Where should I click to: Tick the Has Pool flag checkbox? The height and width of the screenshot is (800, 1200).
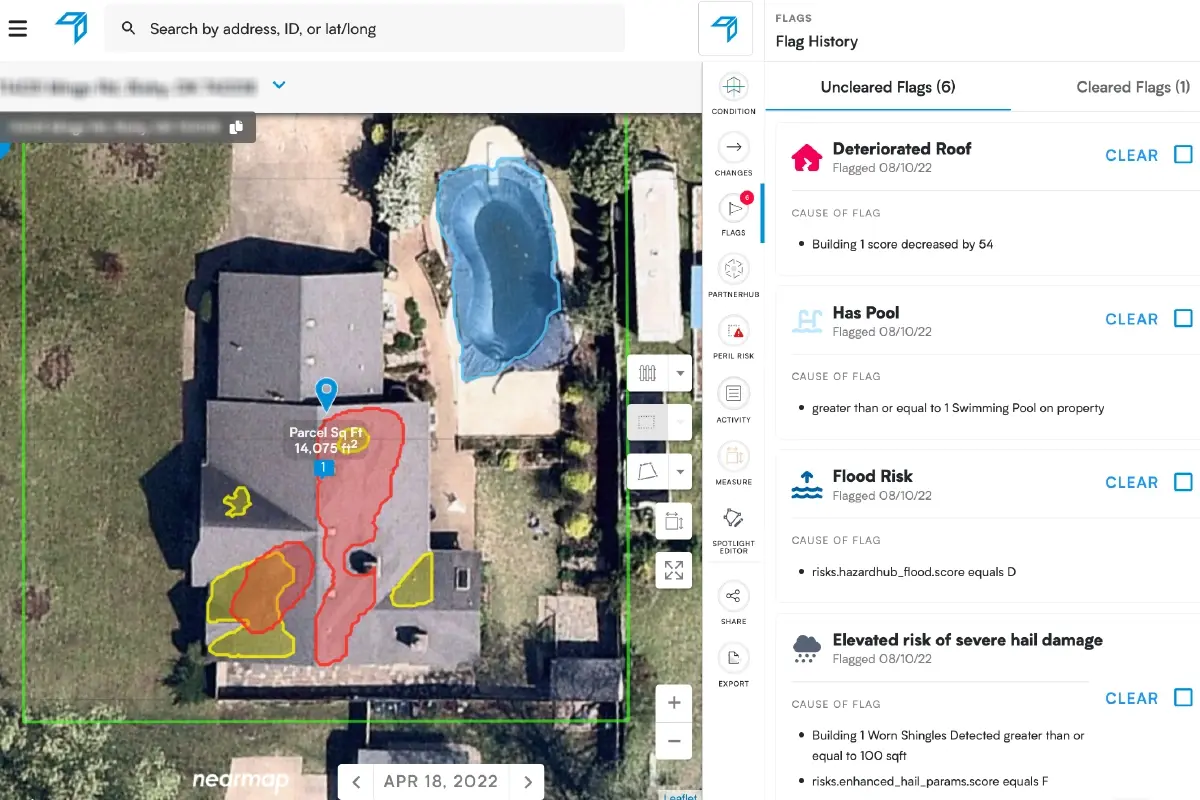tap(1181, 318)
